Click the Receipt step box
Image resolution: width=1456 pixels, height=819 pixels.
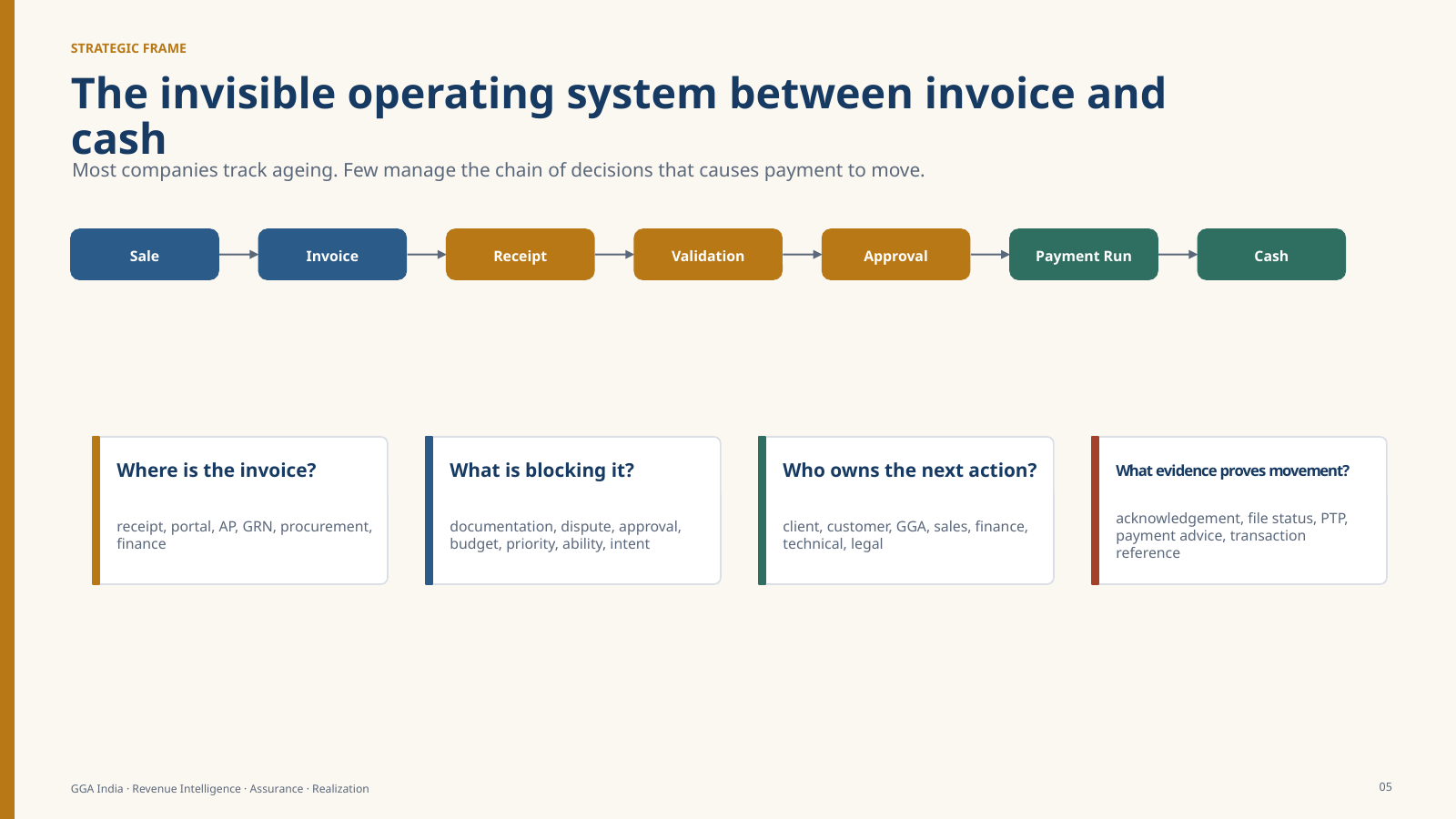(521, 255)
